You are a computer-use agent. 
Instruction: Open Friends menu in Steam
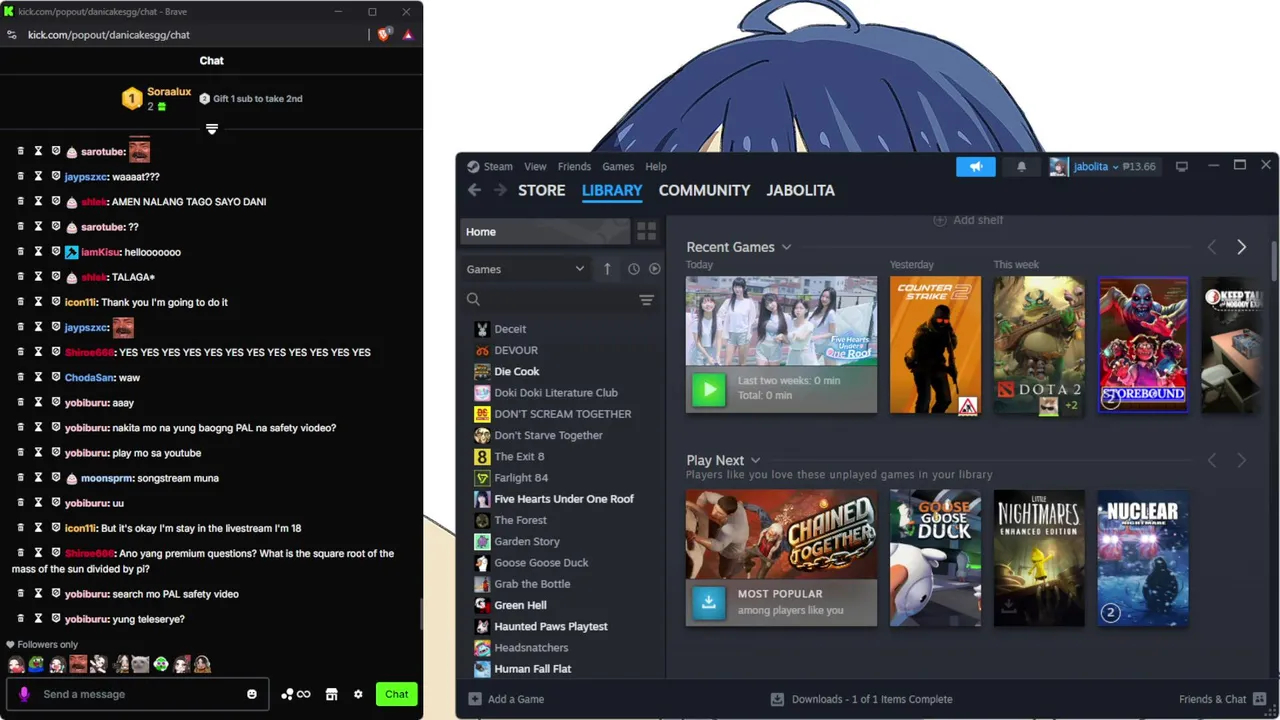(x=574, y=167)
